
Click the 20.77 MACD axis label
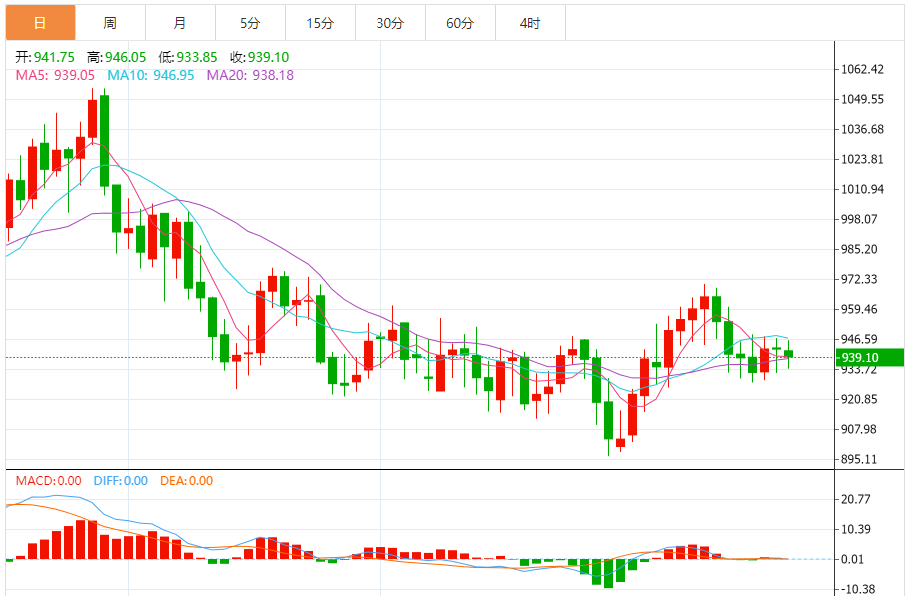856,499
